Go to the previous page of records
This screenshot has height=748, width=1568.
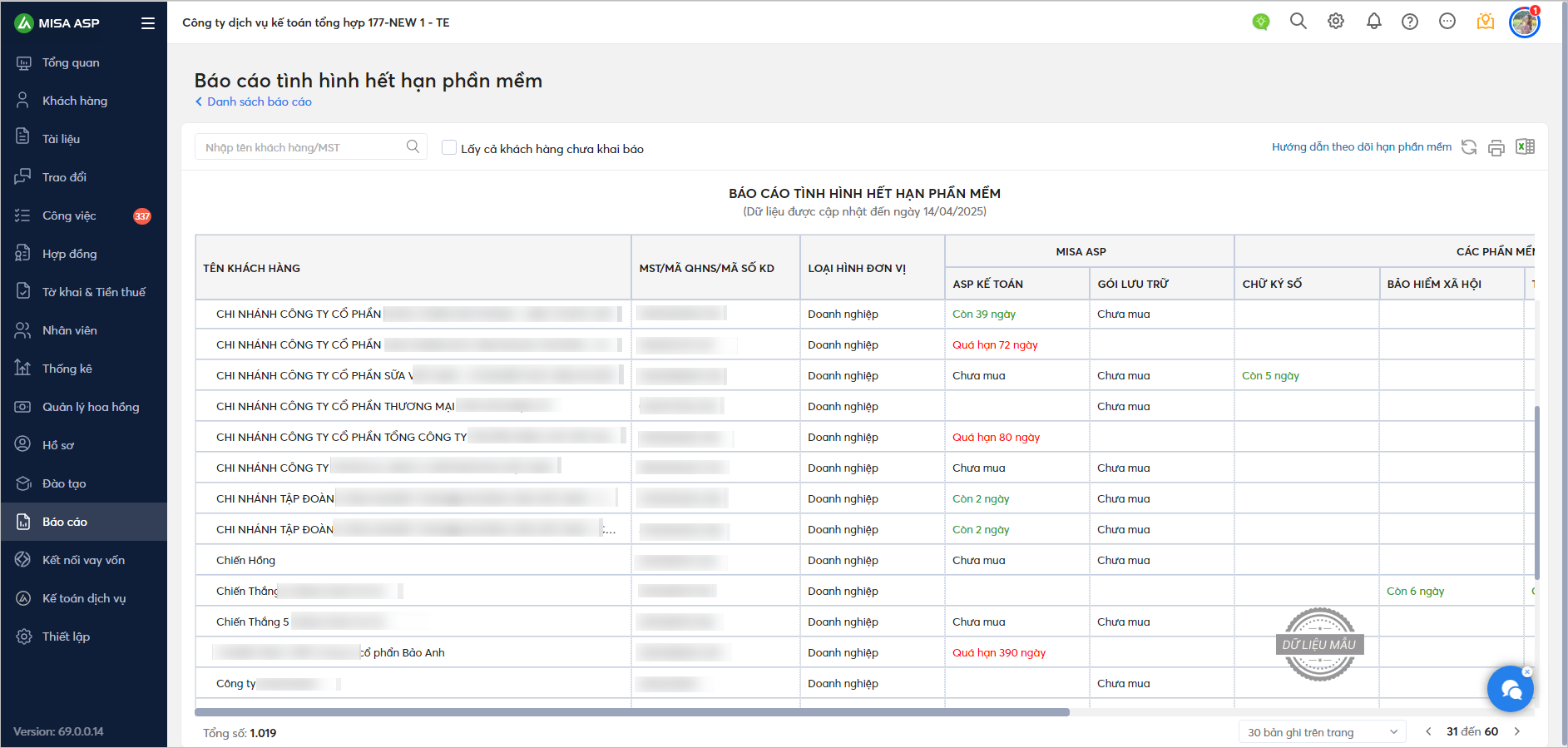click(x=1428, y=731)
